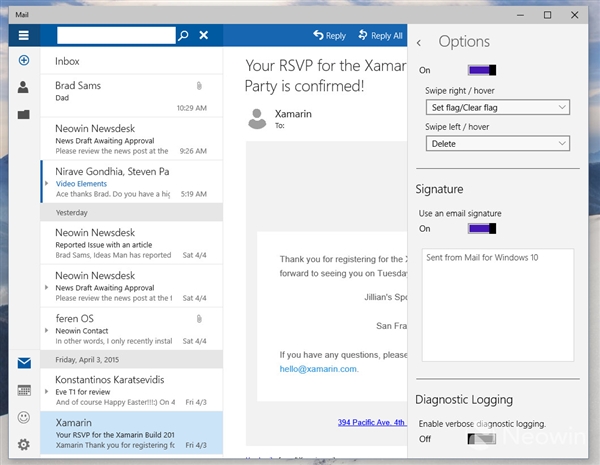The width and height of the screenshot is (600, 465).
Task: Open Neowin Newsdesk Sat 4/4 News Draft email
Action: point(132,286)
